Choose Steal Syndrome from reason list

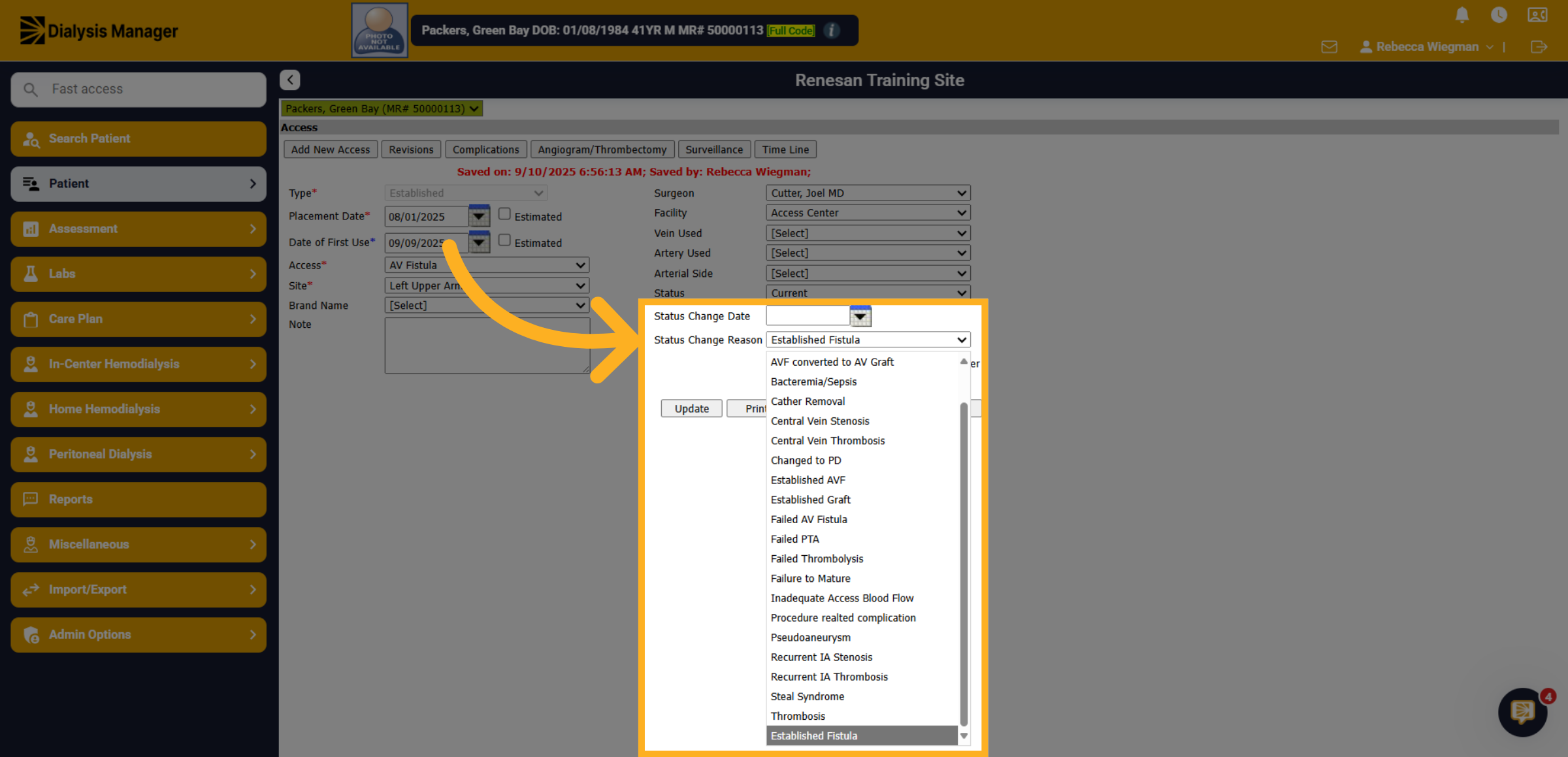pyautogui.click(x=862, y=696)
